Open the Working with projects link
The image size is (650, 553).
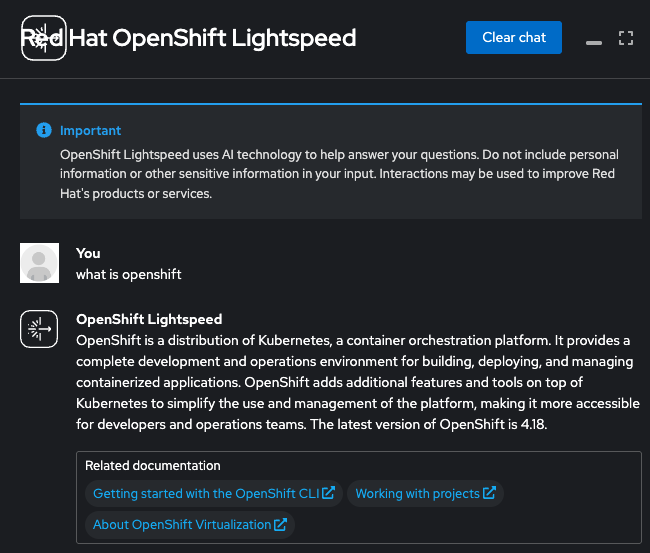[x=418, y=493]
